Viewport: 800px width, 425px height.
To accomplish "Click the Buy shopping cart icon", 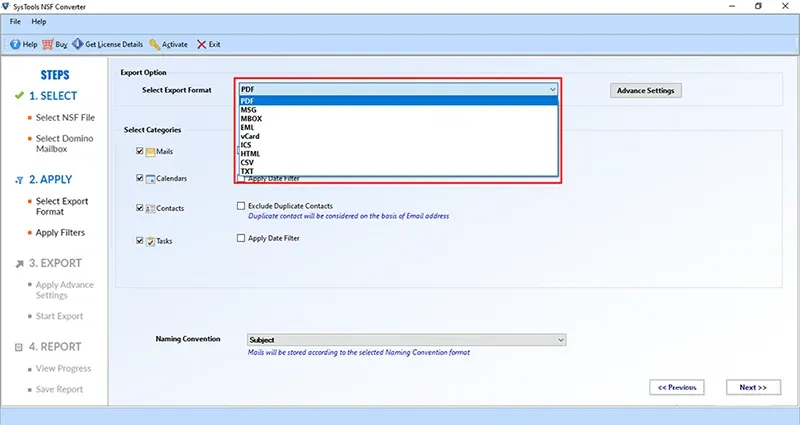I will [47, 44].
